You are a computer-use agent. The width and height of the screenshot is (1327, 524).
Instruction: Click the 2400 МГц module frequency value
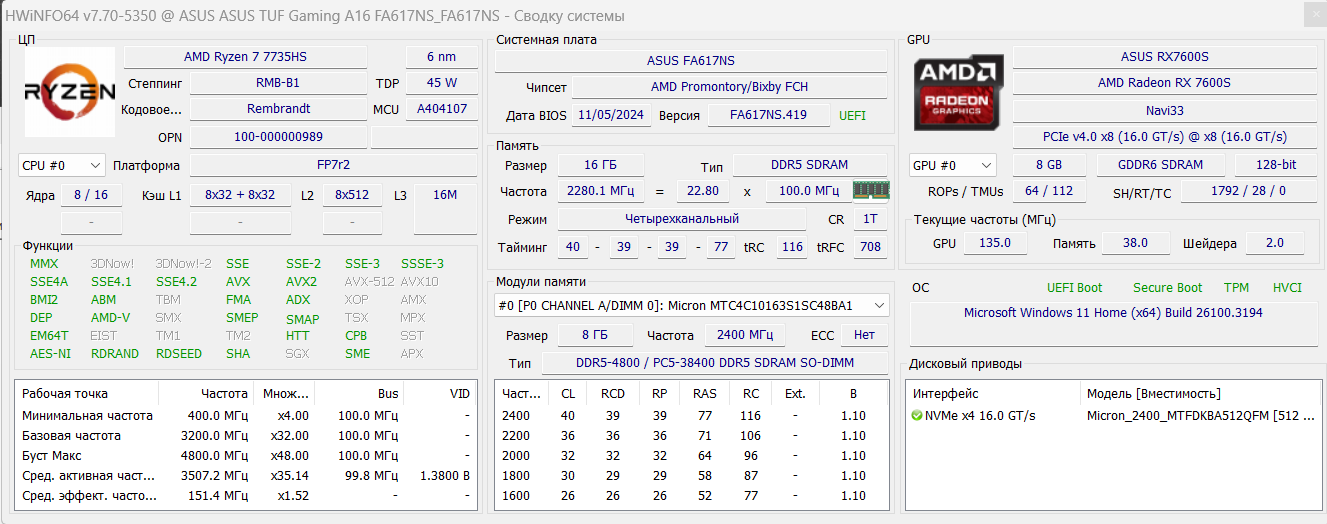pyautogui.click(x=744, y=335)
